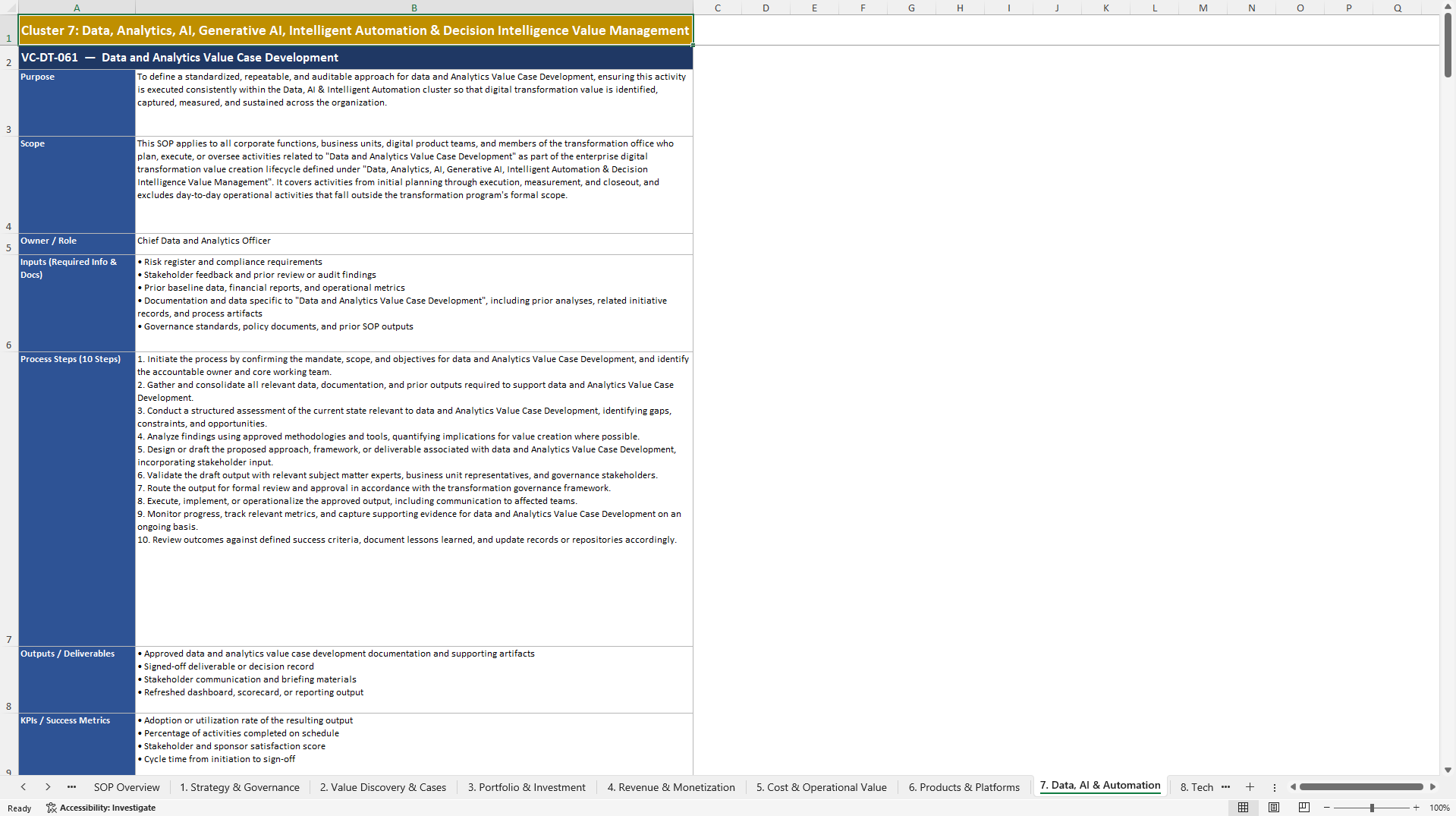Click horizontal scrollbar right arrow
This screenshot has width=1456, height=816.
click(x=1432, y=787)
